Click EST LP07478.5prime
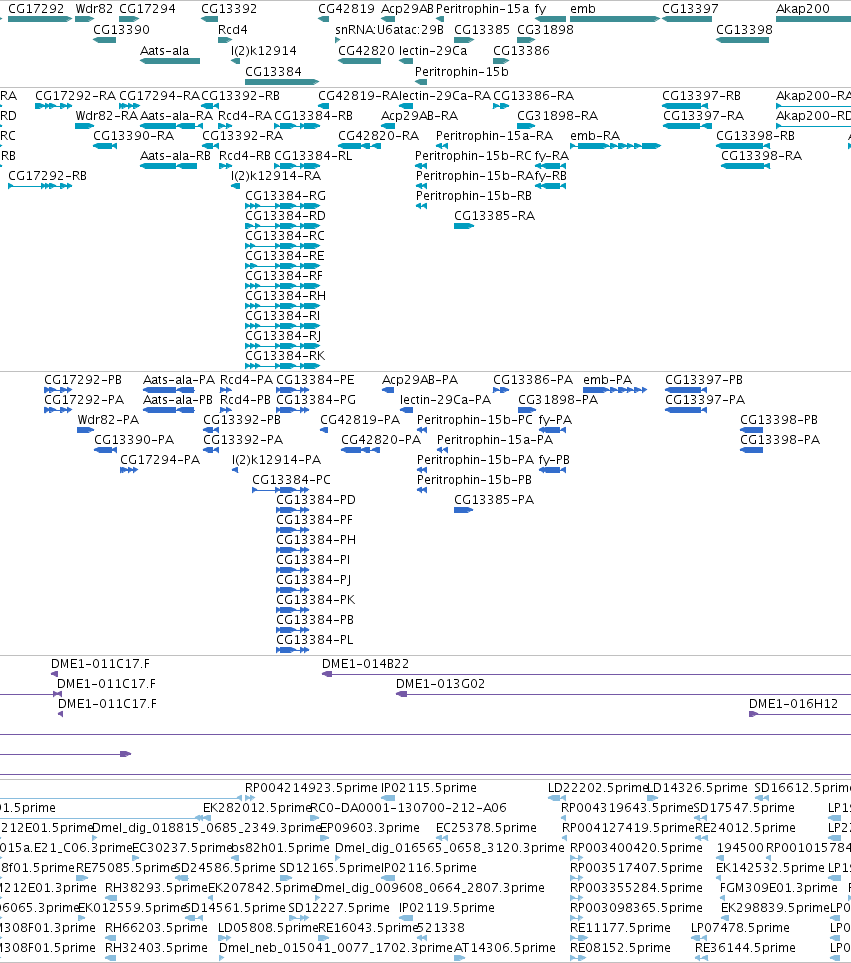The width and height of the screenshot is (851, 963). (x=701, y=938)
